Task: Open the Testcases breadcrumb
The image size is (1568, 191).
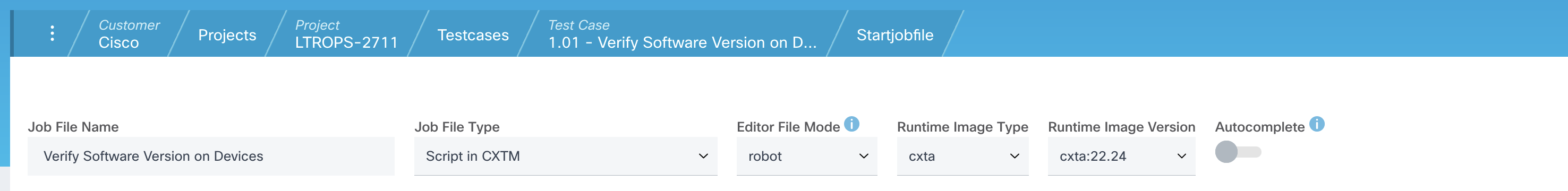Action: (473, 34)
